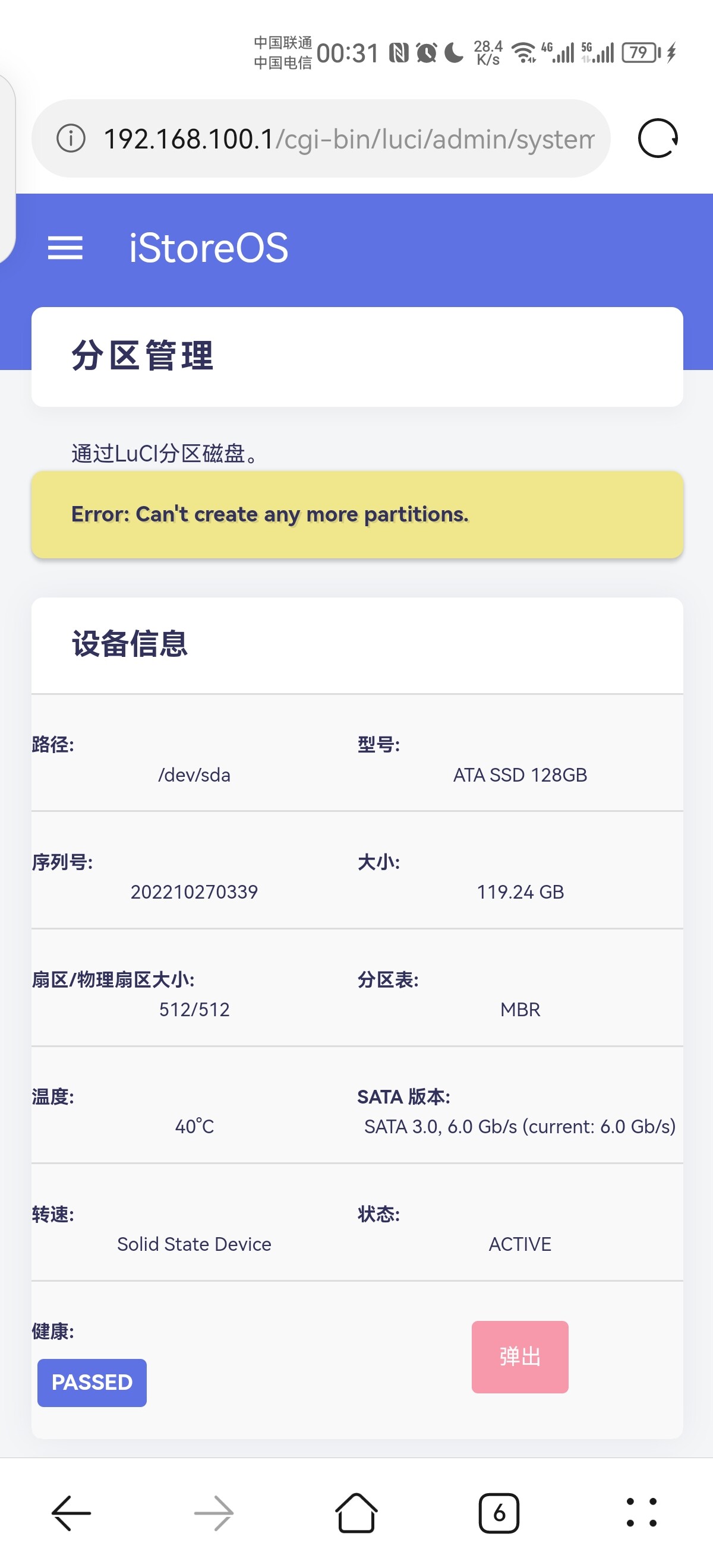Tap the browser forward arrow
This screenshot has height=1568, width=713.
214,1513
